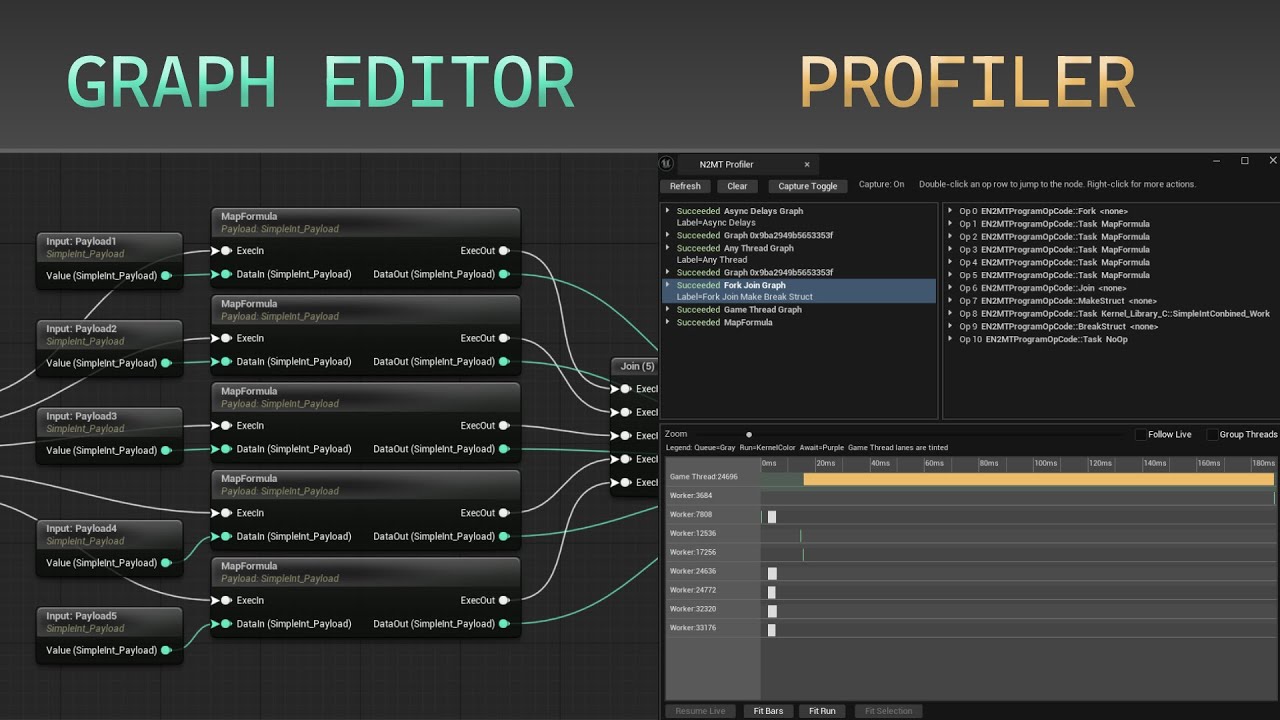
Task: Click the Fit Selection button
Action: pyautogui.click(x=888, y=711)
